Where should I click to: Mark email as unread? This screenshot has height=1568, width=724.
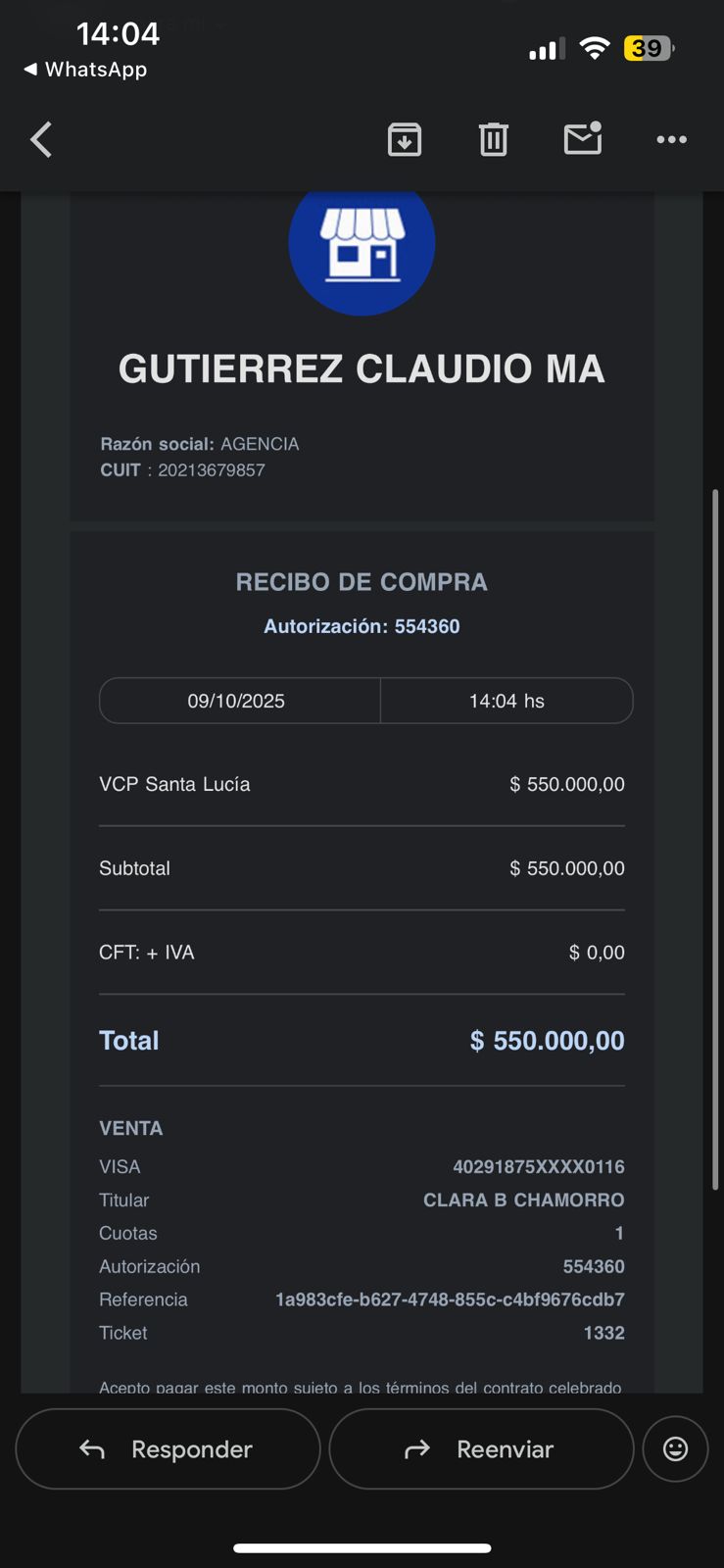pyautogui.click(x=583, y=139)
